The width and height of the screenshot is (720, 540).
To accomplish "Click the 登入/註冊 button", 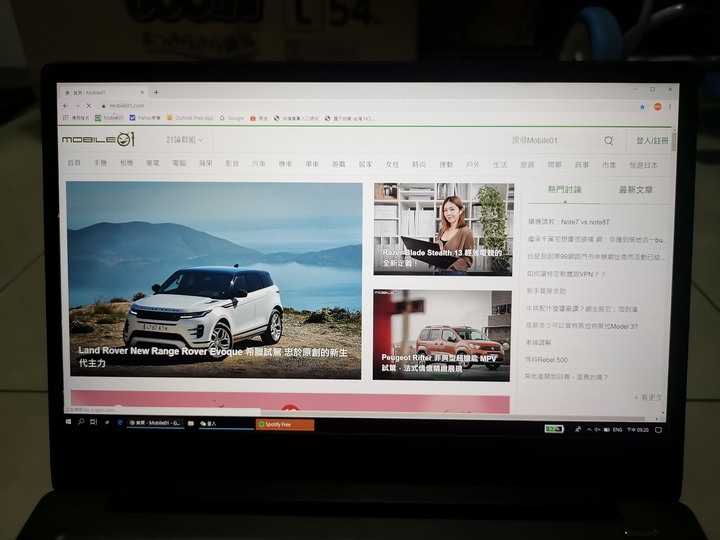I will tap(652, 141).
